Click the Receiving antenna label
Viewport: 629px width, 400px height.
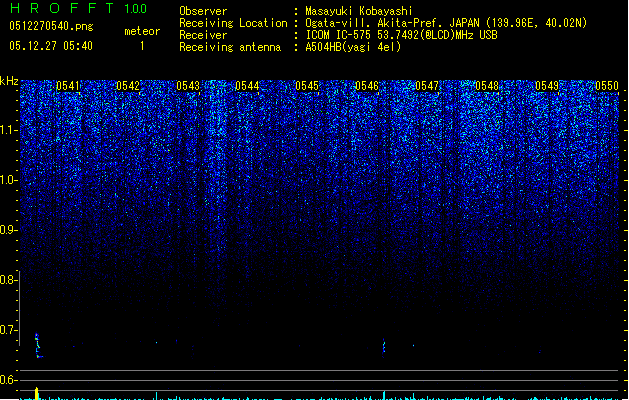click(230, 47)
